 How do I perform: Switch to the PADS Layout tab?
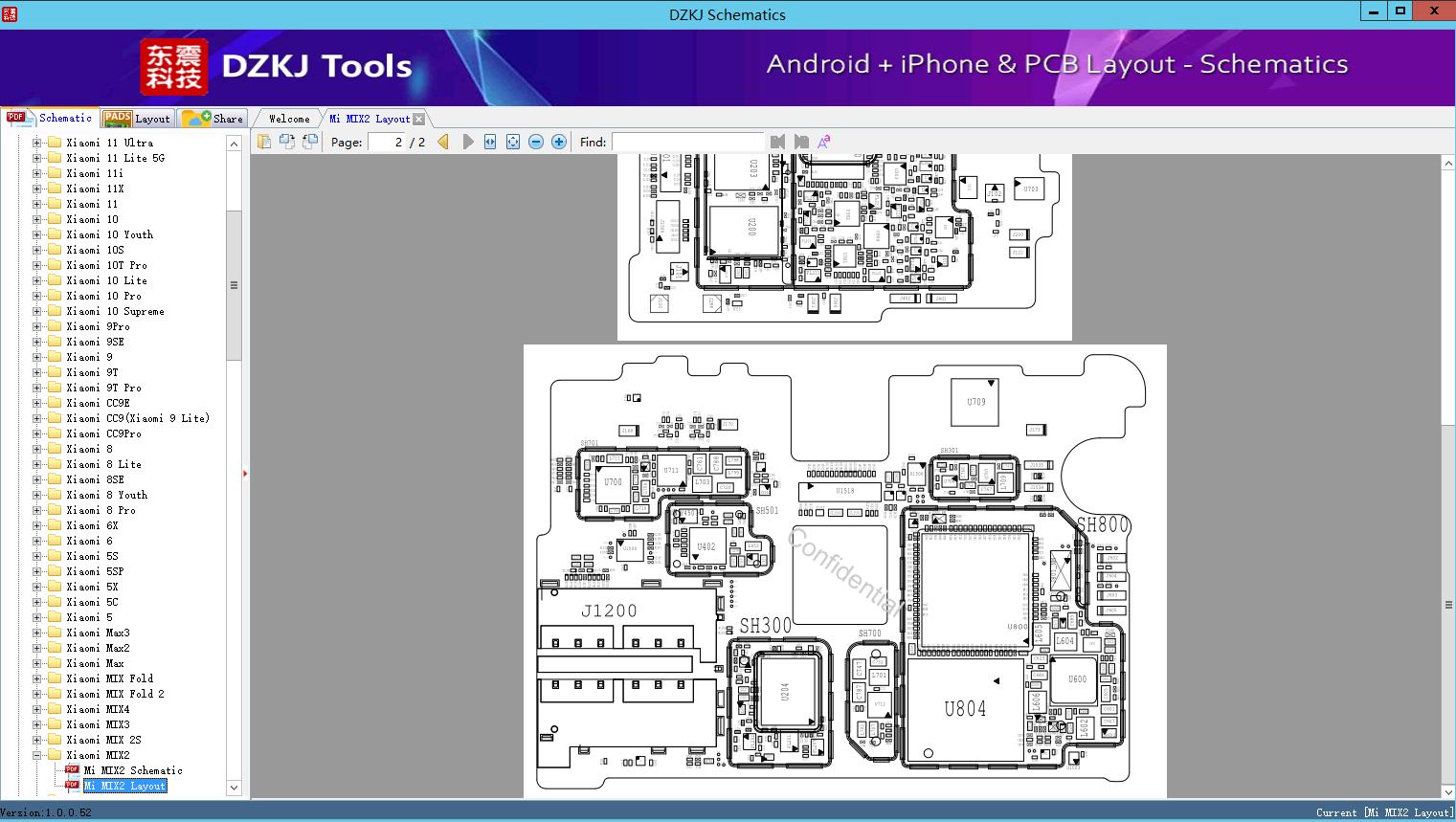point(137,118)
